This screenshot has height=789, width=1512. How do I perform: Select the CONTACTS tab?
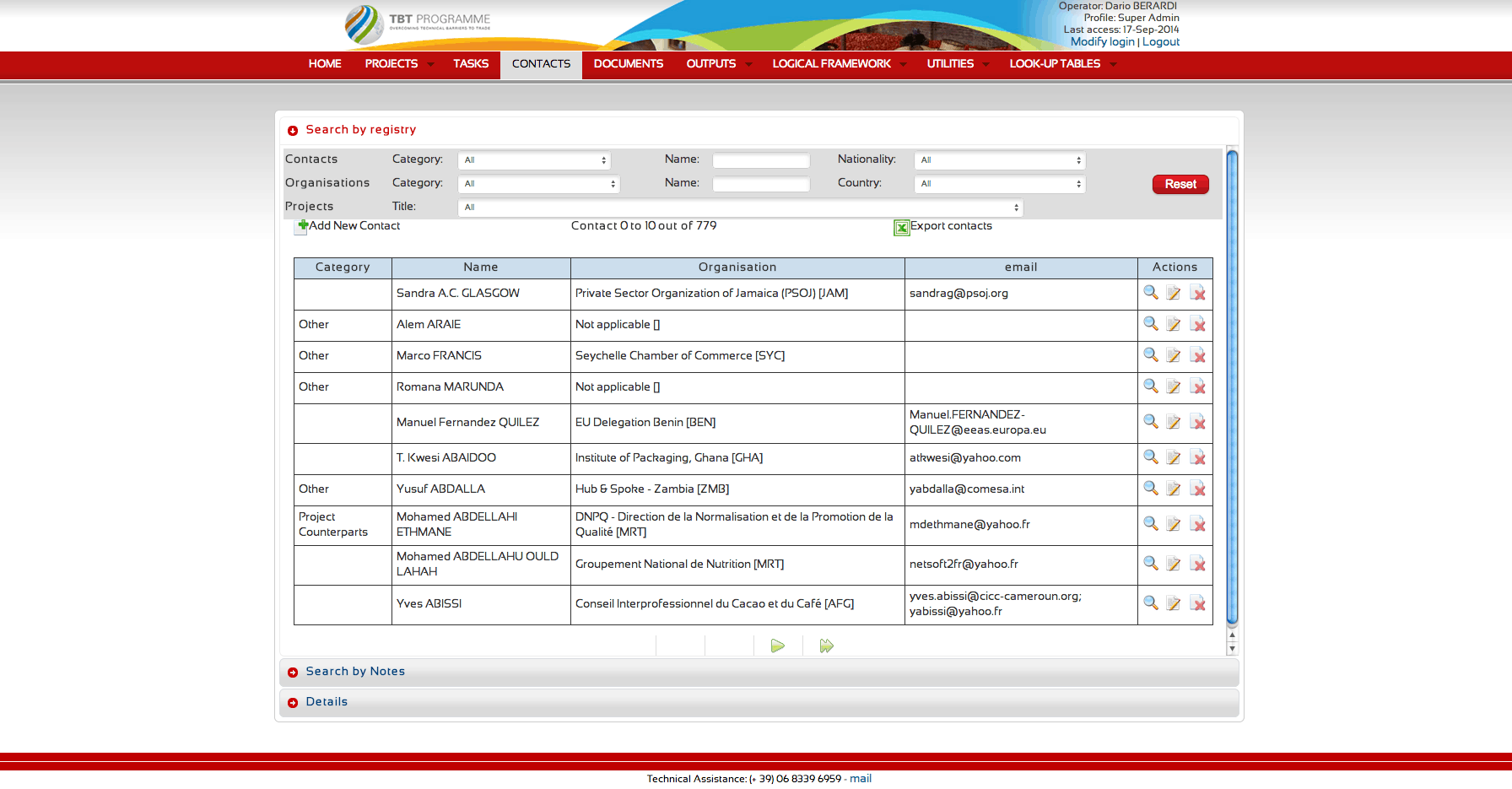[x=541, y=64]
